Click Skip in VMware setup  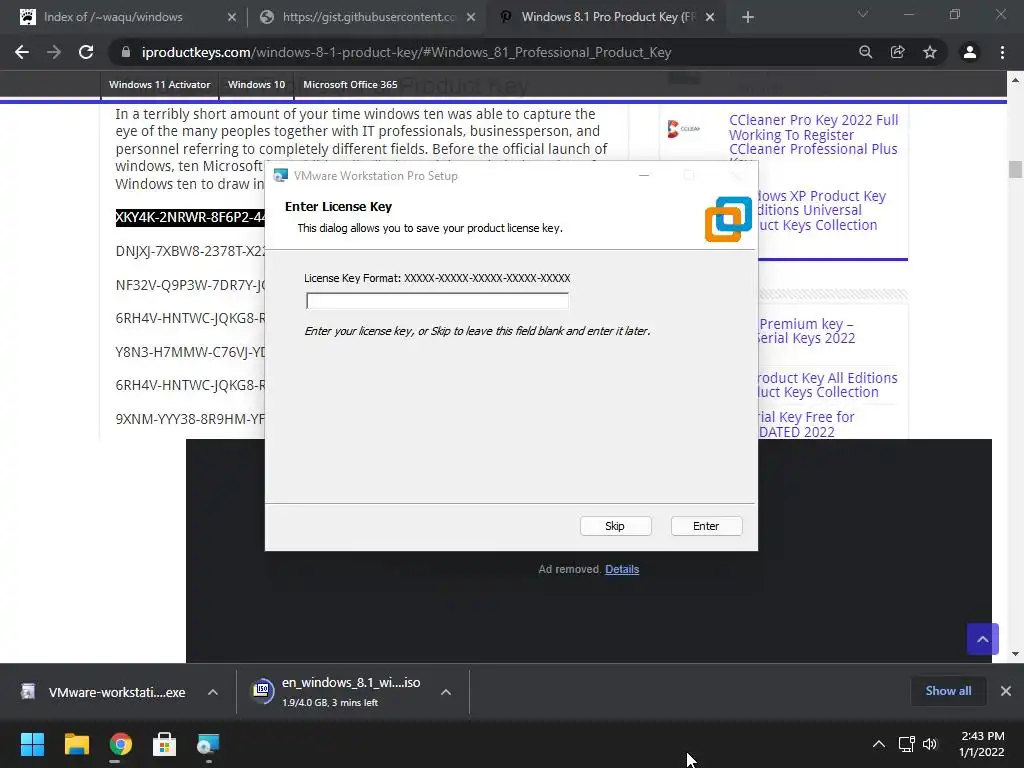615,526
